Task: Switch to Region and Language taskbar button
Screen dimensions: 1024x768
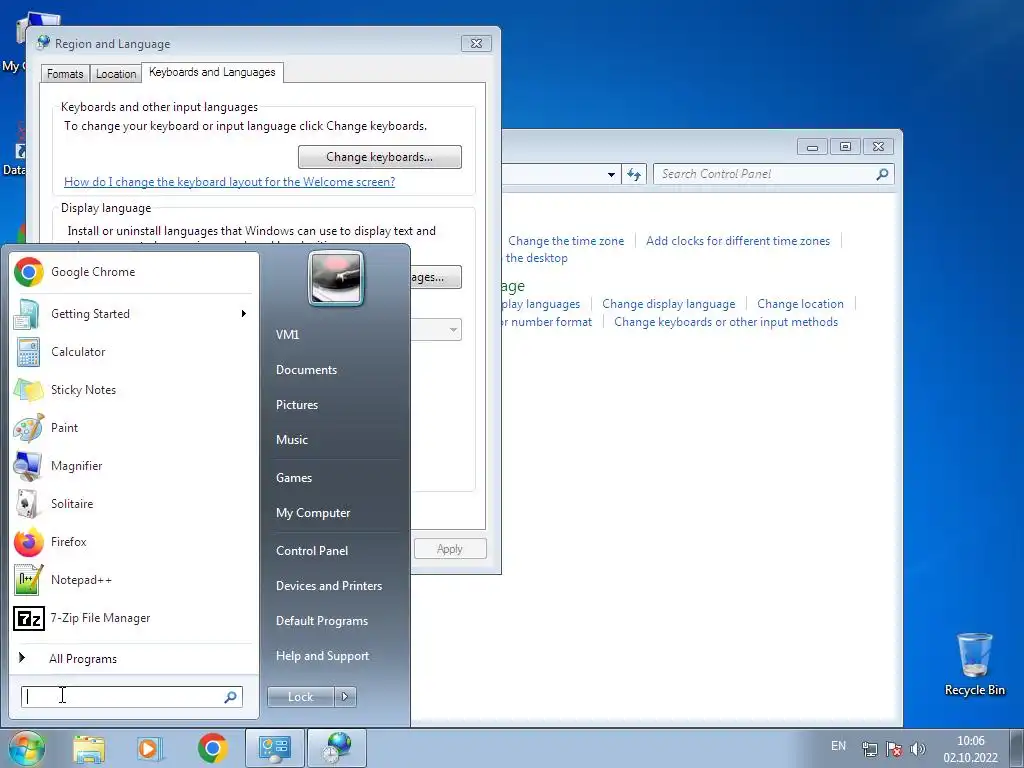Action: pyautogui.click(x=336, y=748)
